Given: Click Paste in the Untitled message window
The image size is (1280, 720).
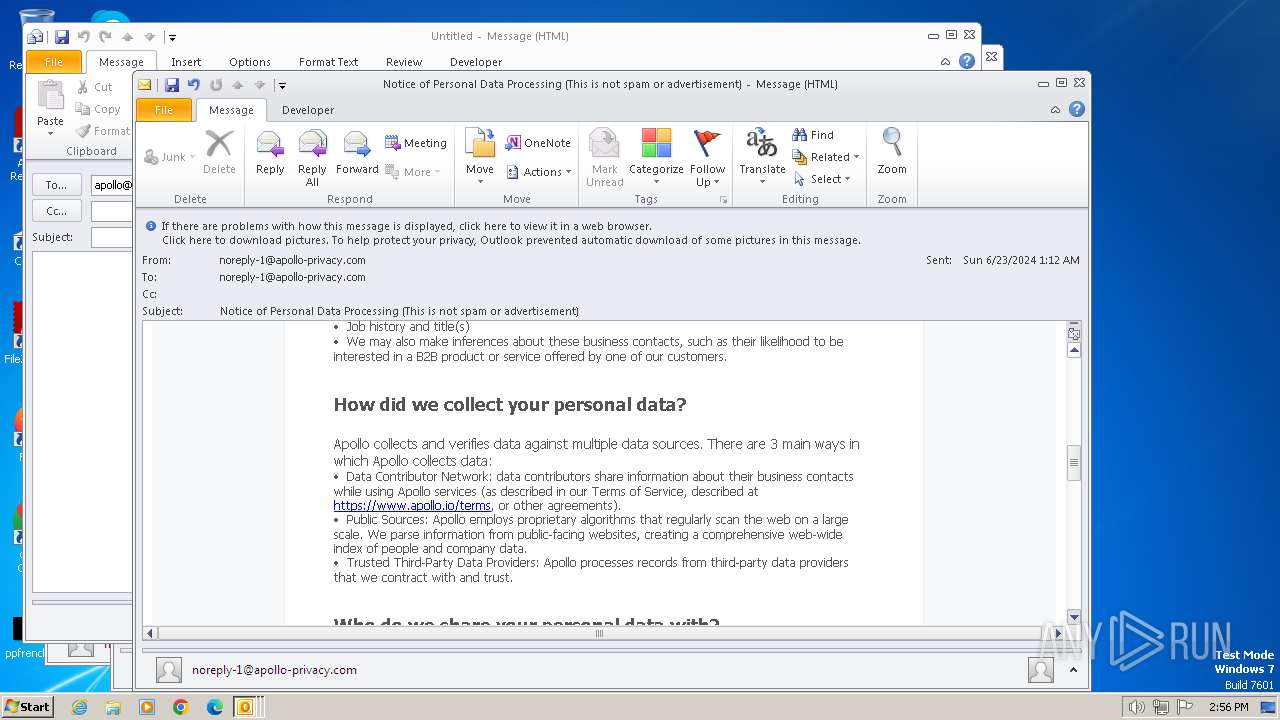Looking at the screenshot, I should 50,109.
